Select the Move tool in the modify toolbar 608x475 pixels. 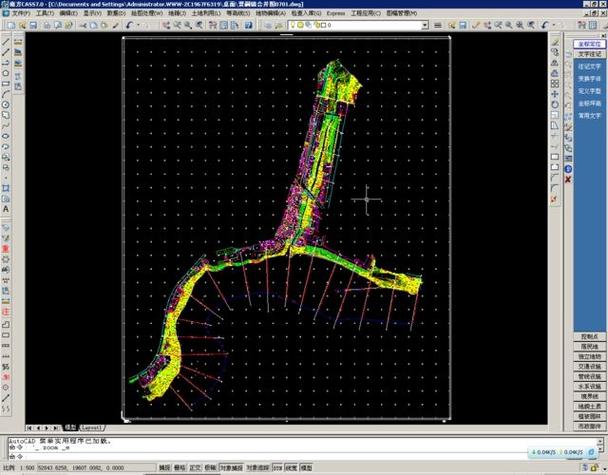pyautogui.click(x=555, y=94)
